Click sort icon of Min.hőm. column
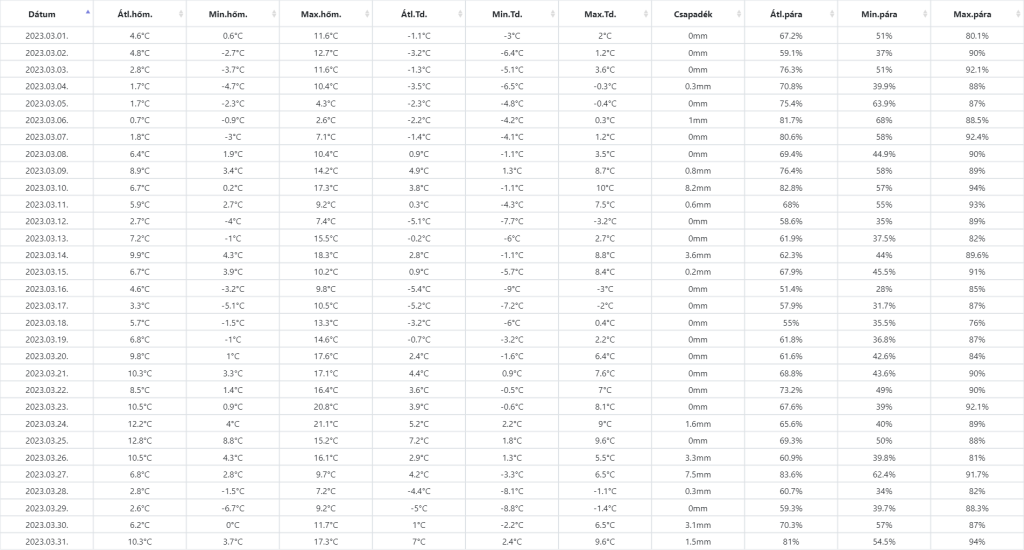This screenshot has width=1024, height=550. [x=274, y=14]
